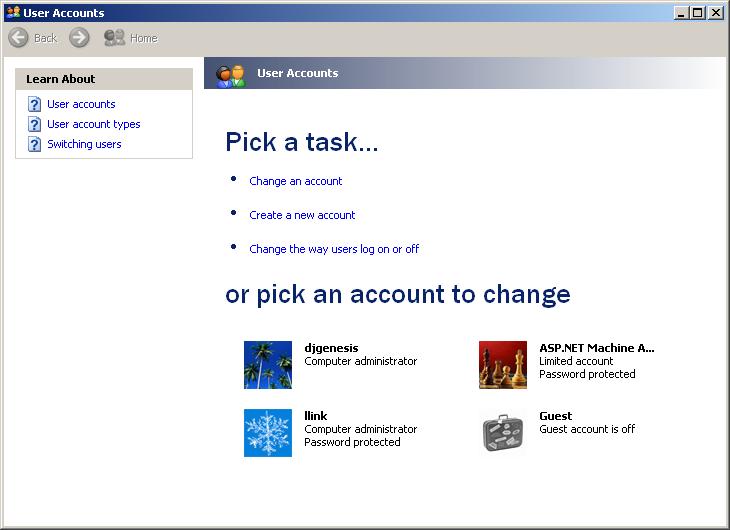730x530 pixels.
Task: Choose Change an account task
Action: coord(296,181)
